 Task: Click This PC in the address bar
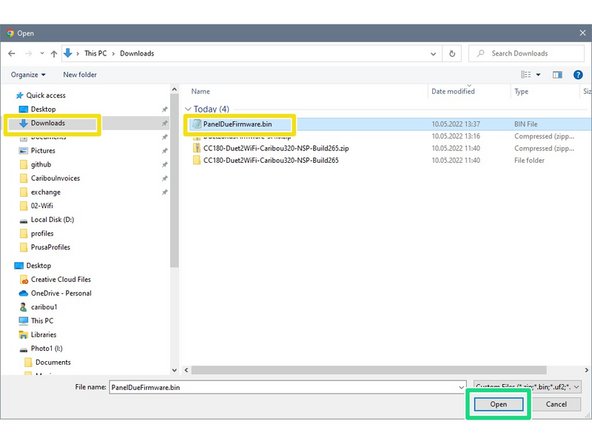tap(96, 54)
